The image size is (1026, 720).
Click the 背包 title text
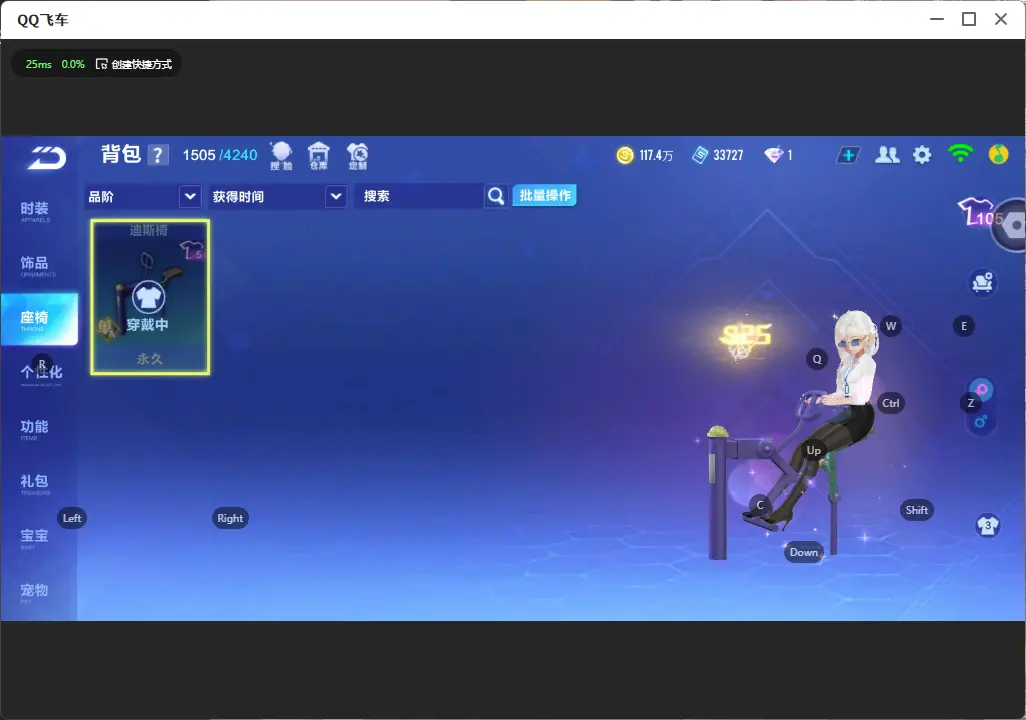(x=121, y=154)
